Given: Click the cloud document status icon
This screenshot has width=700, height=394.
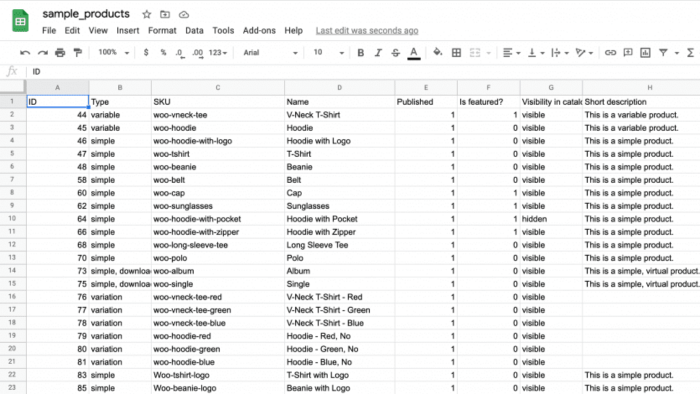Looking at the screenshot, I should tap(183, 14).
